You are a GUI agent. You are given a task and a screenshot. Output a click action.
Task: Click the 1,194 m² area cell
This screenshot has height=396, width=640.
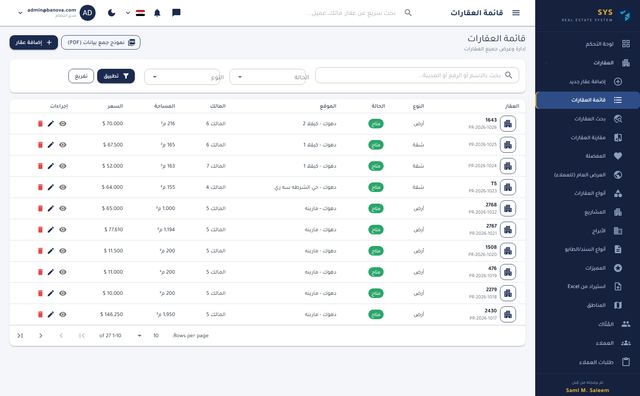click(166, 229)
